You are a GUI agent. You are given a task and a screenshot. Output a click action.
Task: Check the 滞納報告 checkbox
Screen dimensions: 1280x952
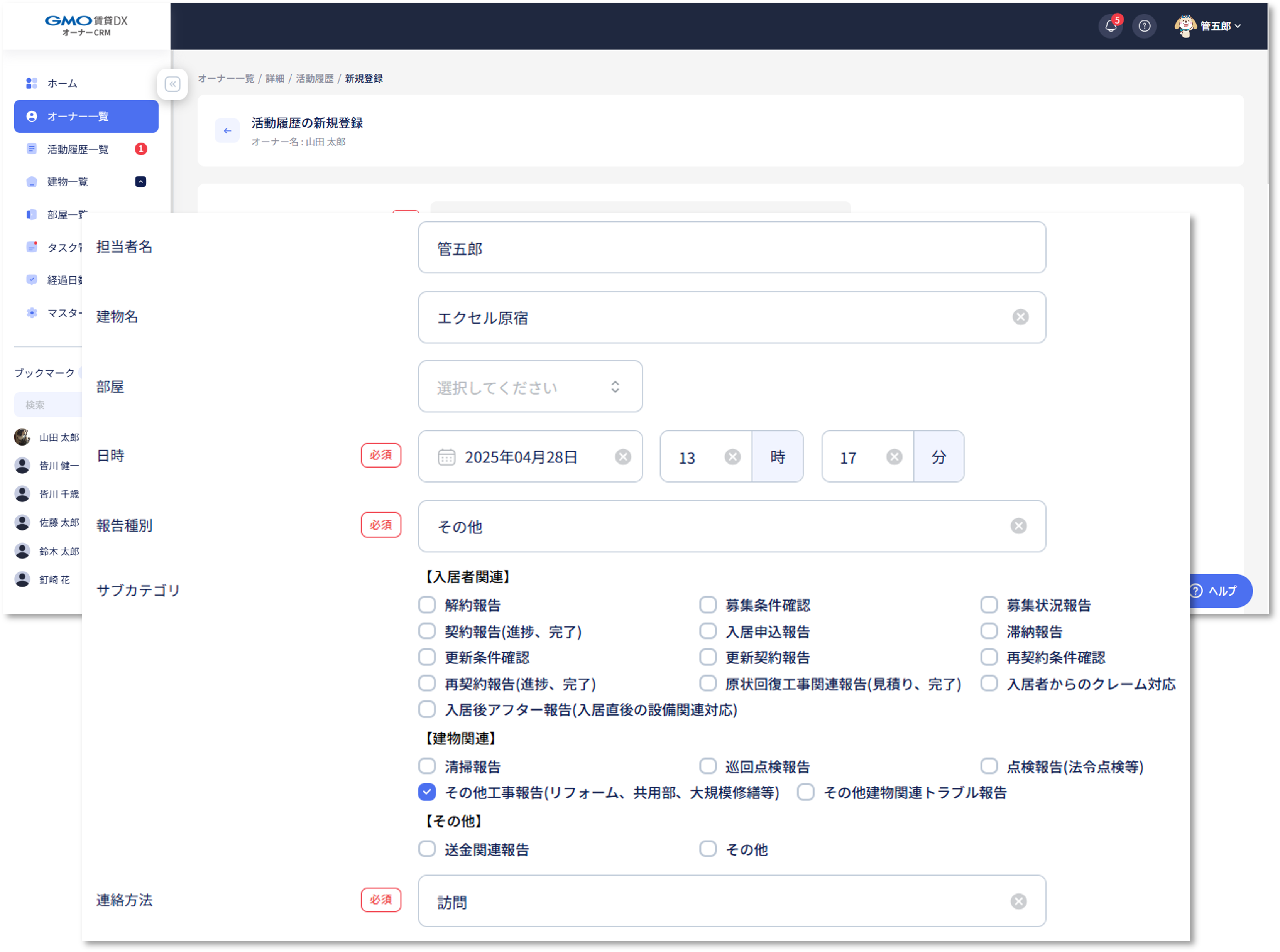[989, 631]
